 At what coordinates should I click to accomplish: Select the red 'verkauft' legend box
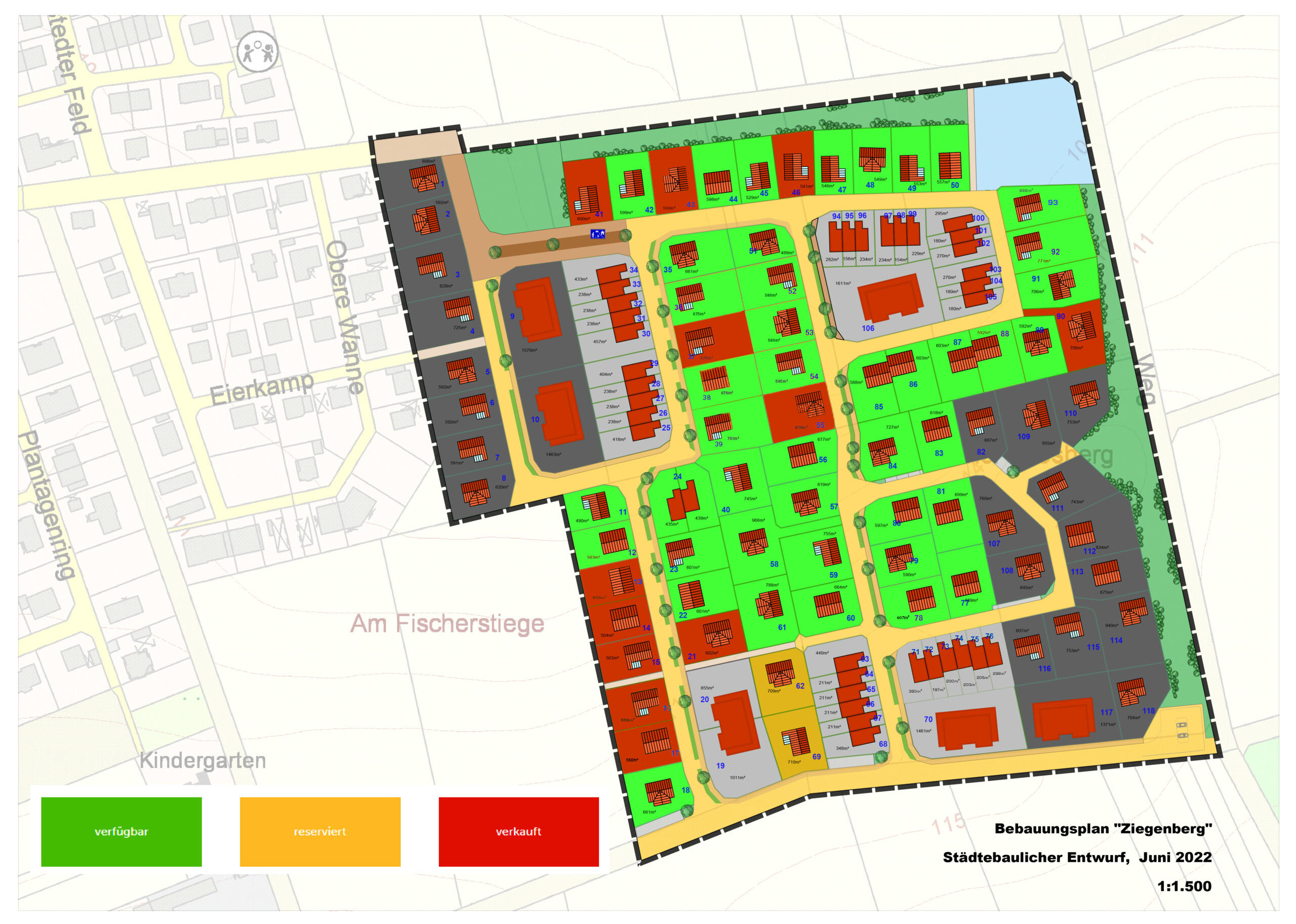pos(518,831)
